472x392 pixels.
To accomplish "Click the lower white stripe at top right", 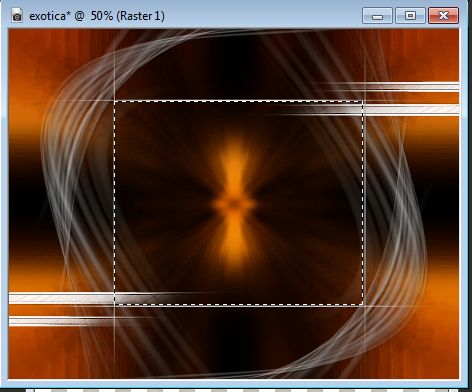I will coord(410,110).
